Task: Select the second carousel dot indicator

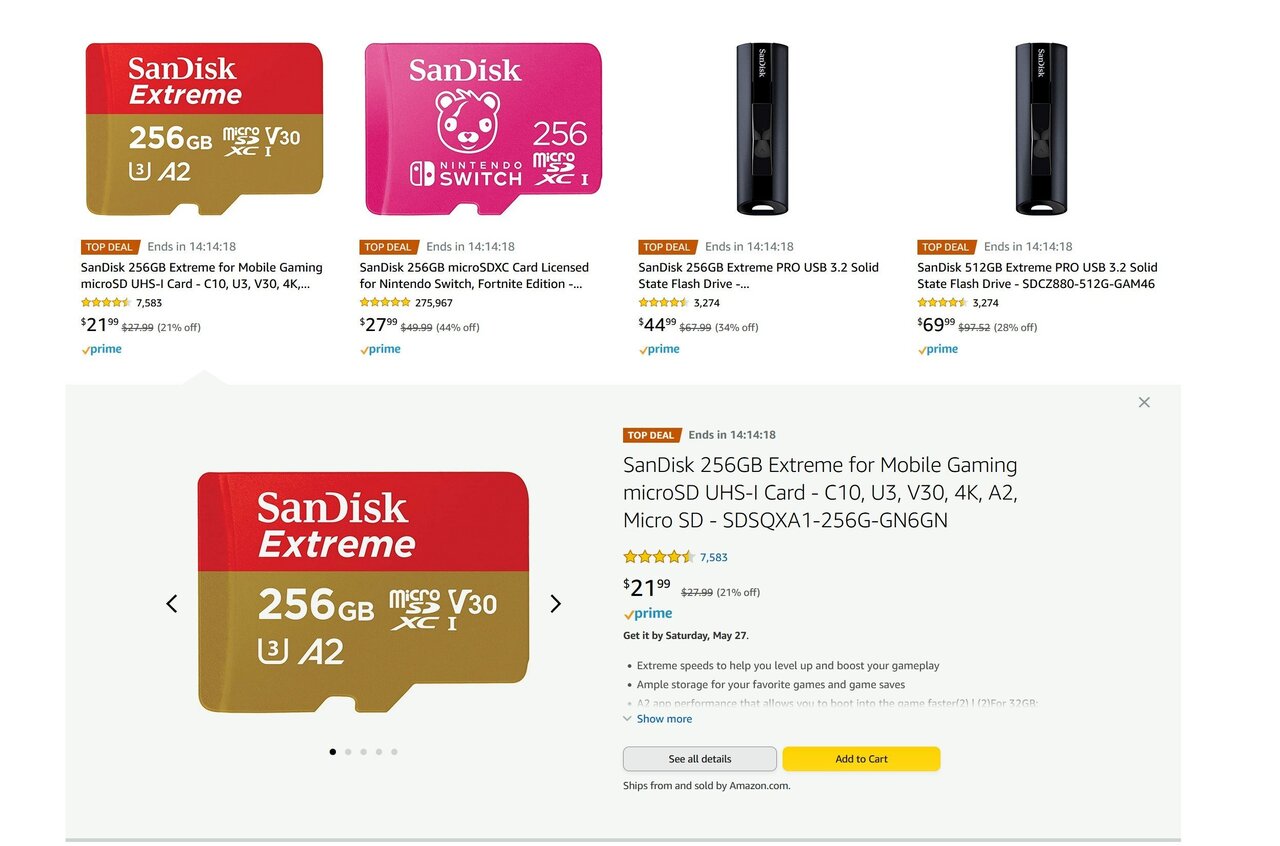Action: [x=348, y=751]
